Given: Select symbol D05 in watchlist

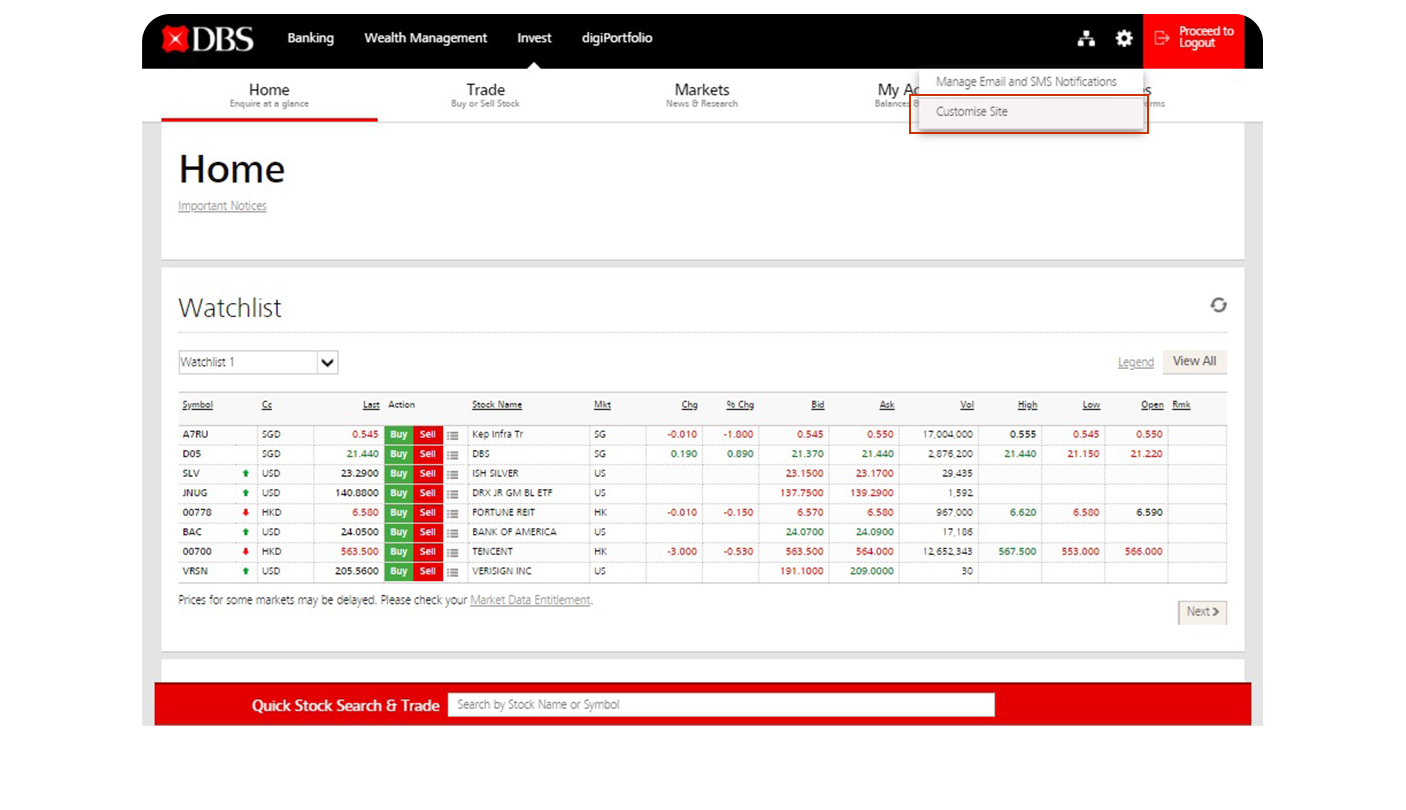Looking at the screenshot, I should [x=191, y=454].
